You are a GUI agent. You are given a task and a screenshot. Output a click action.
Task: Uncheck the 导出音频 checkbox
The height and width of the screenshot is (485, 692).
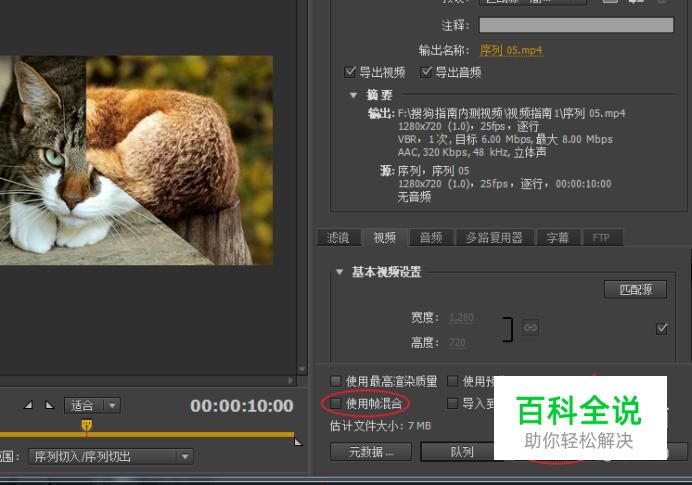(x=425, y=72)
